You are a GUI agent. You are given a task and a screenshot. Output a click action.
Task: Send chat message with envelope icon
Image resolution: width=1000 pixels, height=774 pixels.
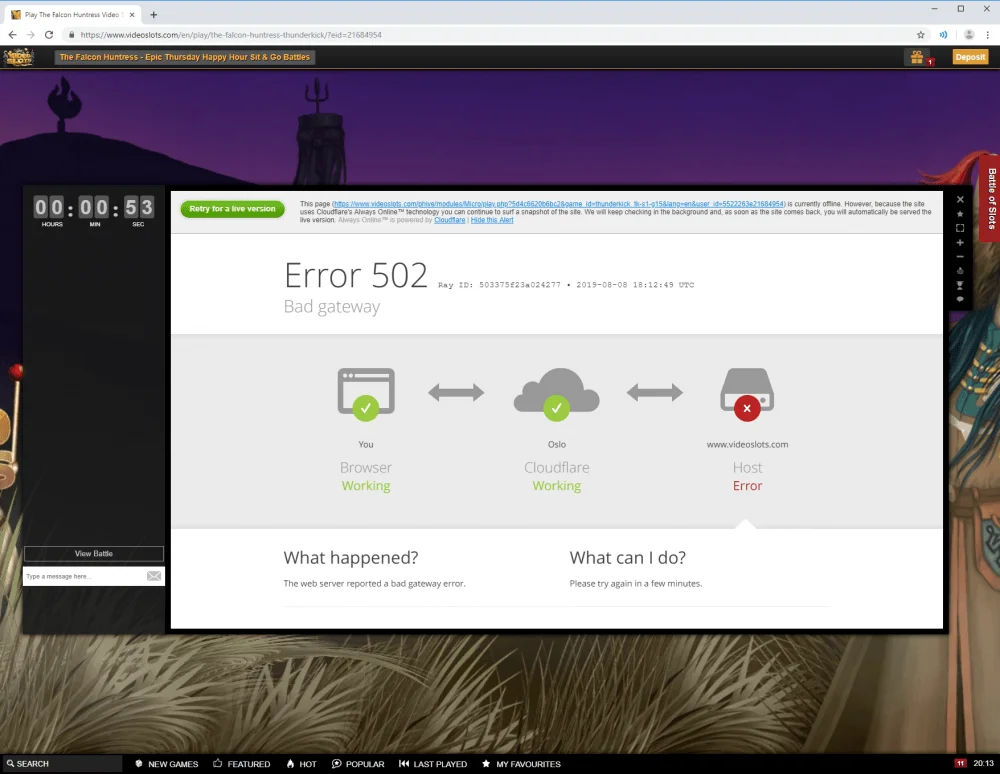(154, 576)
